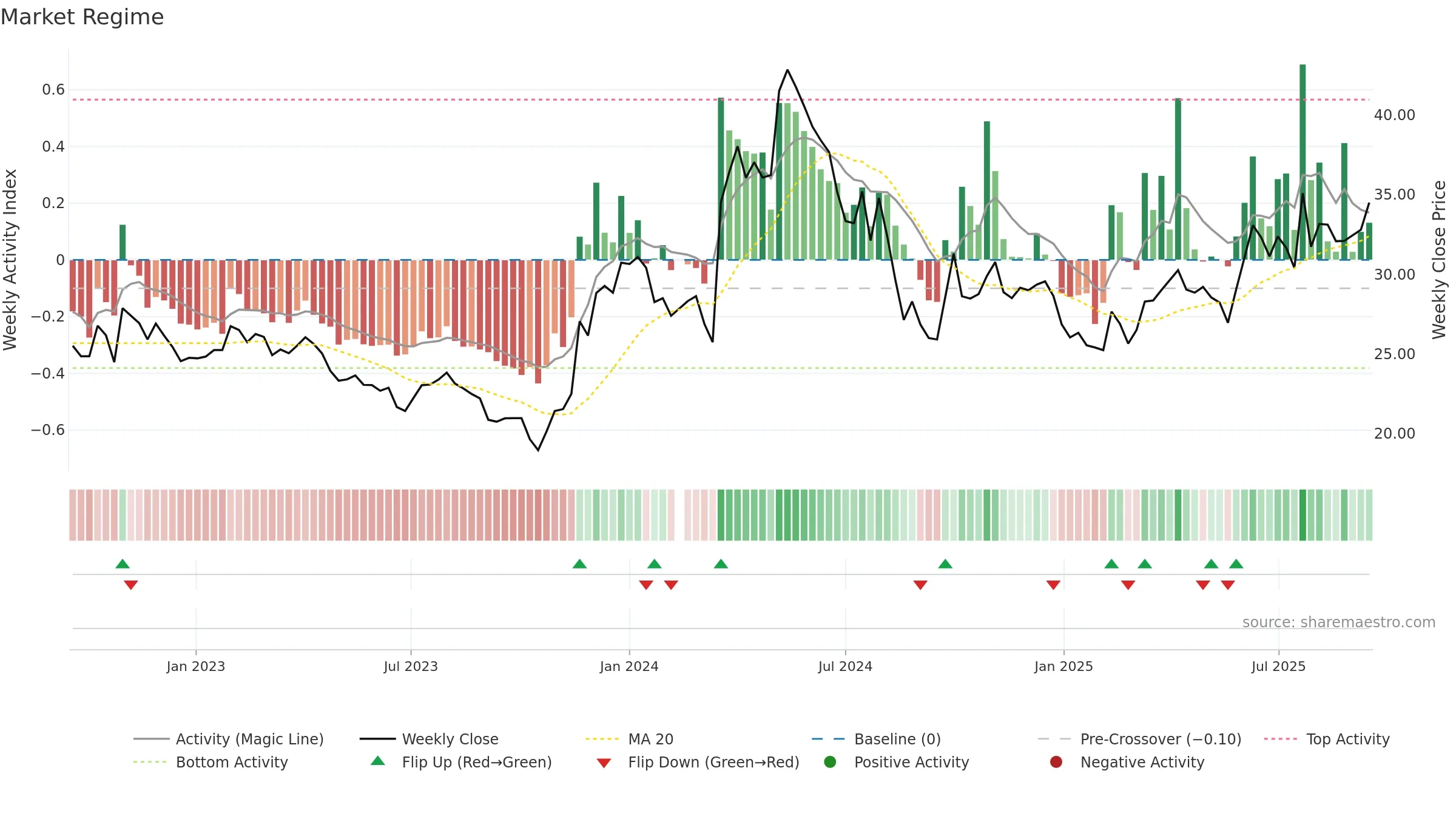Click the Baseline (0) legend entry
Image resolution: width=1456 pixels, height=819 pixels.
point(876,739)
